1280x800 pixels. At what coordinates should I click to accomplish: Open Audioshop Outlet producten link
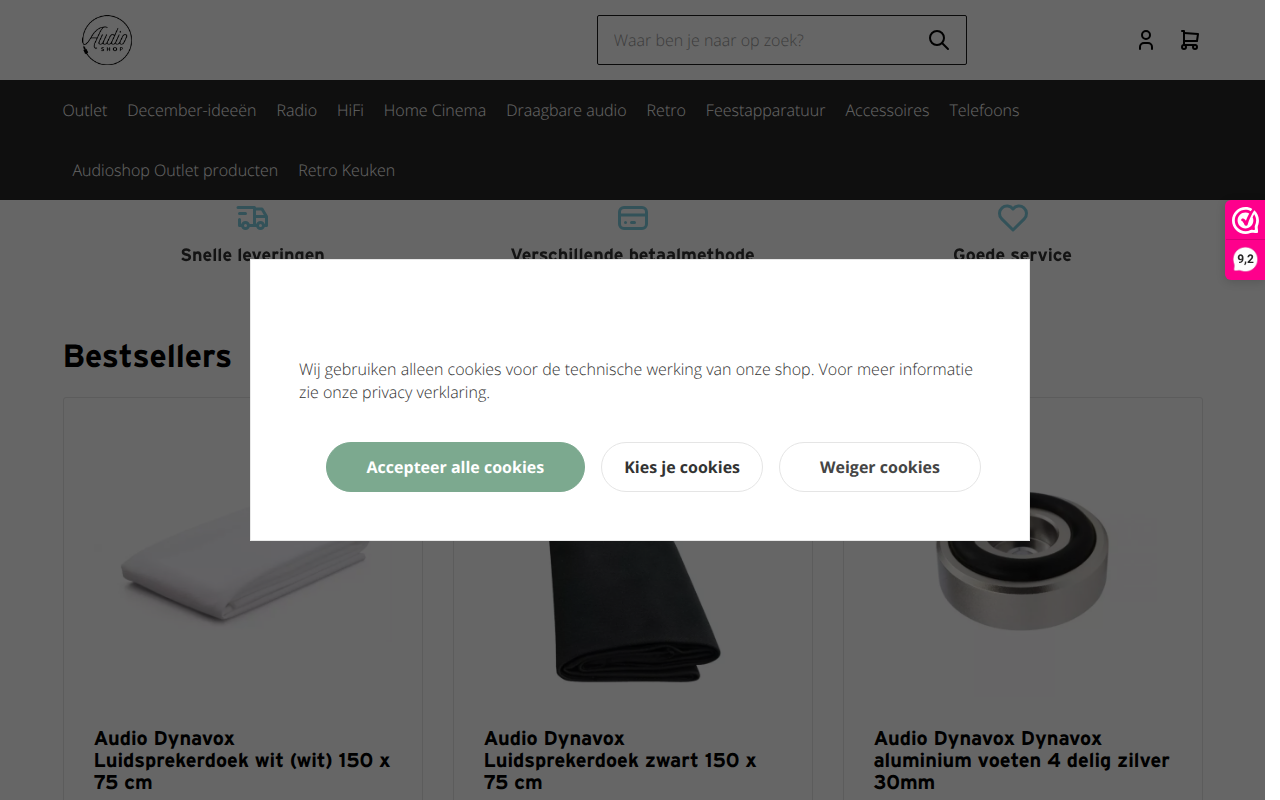(175, 170)
